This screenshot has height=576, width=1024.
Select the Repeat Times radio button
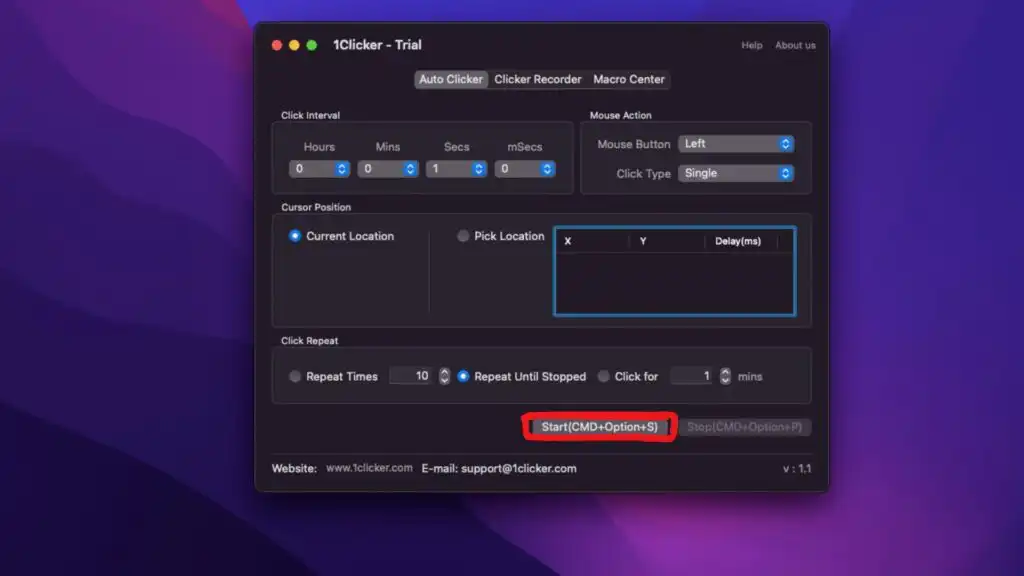295,376
